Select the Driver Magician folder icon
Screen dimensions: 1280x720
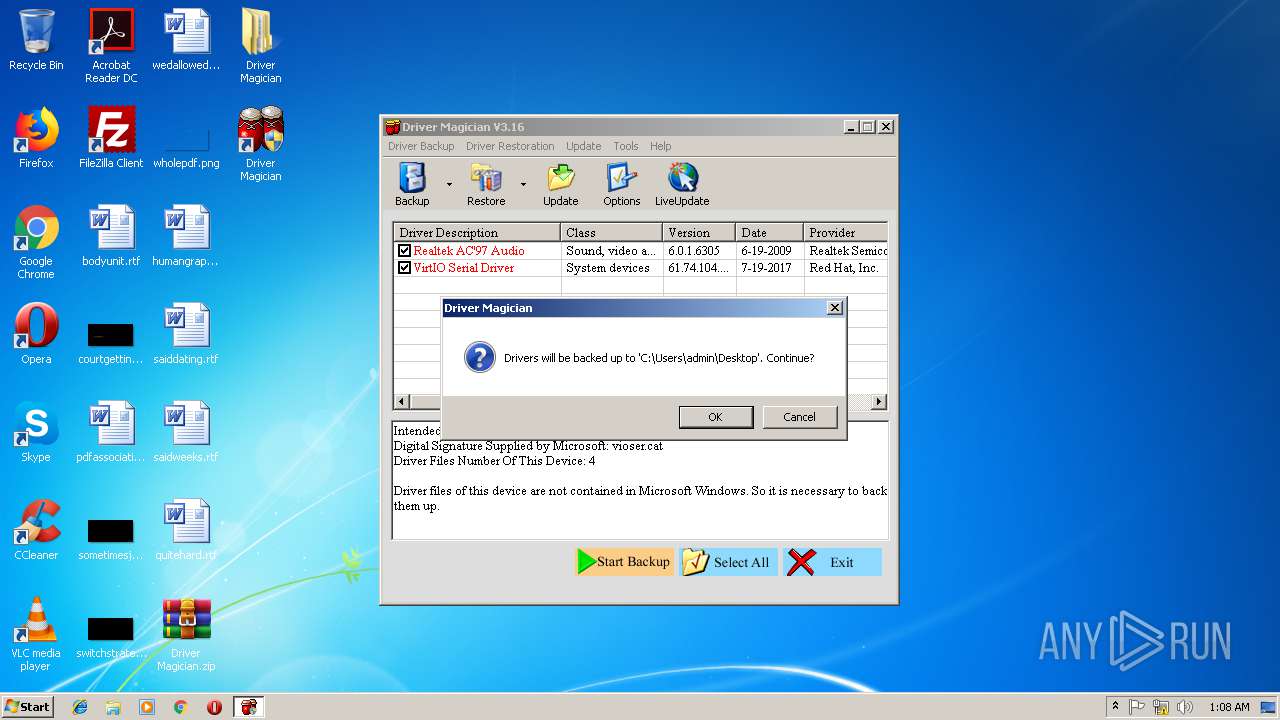click(261, 46)
